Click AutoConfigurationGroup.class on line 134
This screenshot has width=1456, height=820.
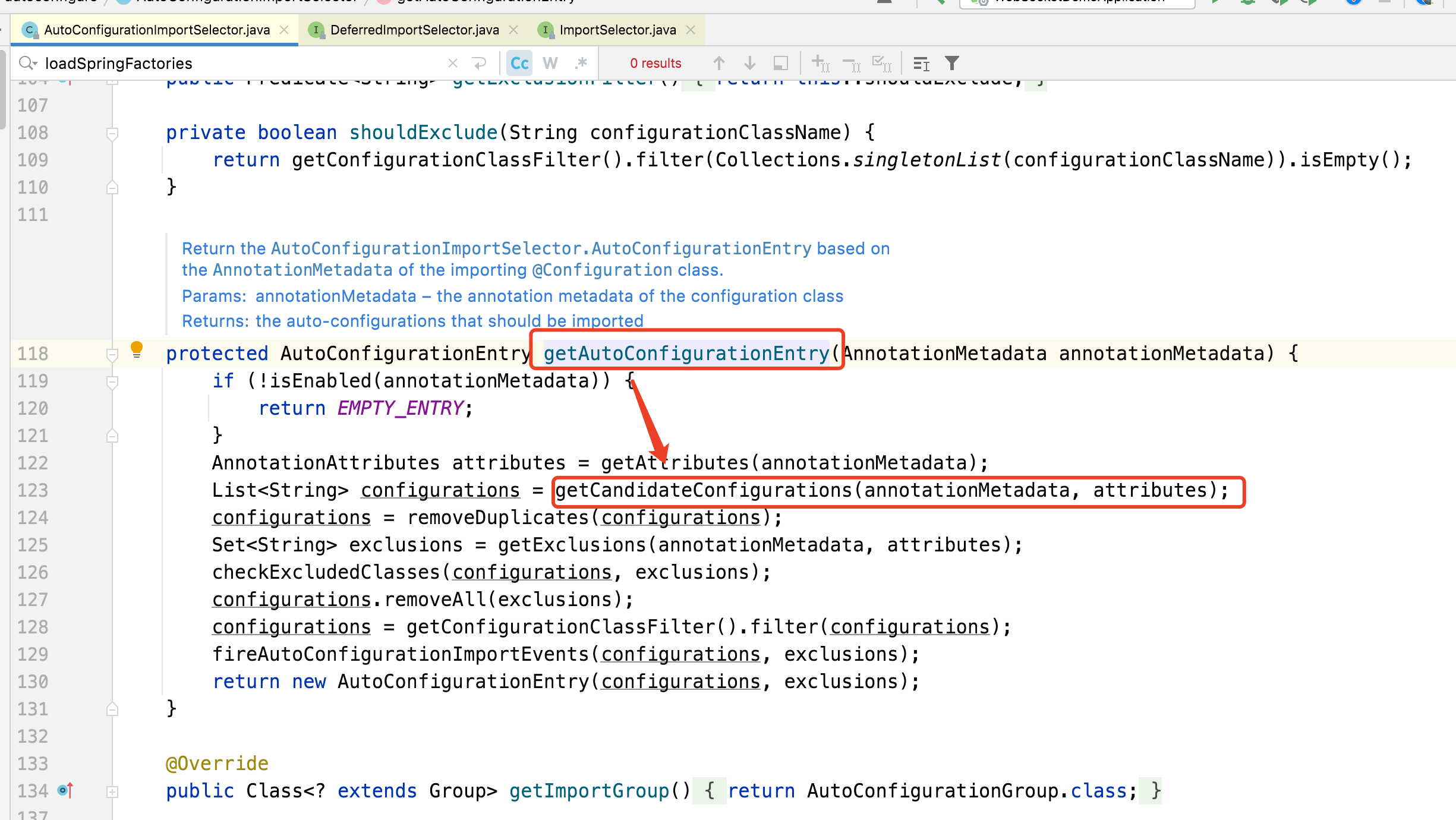click(x=967, y=791)
